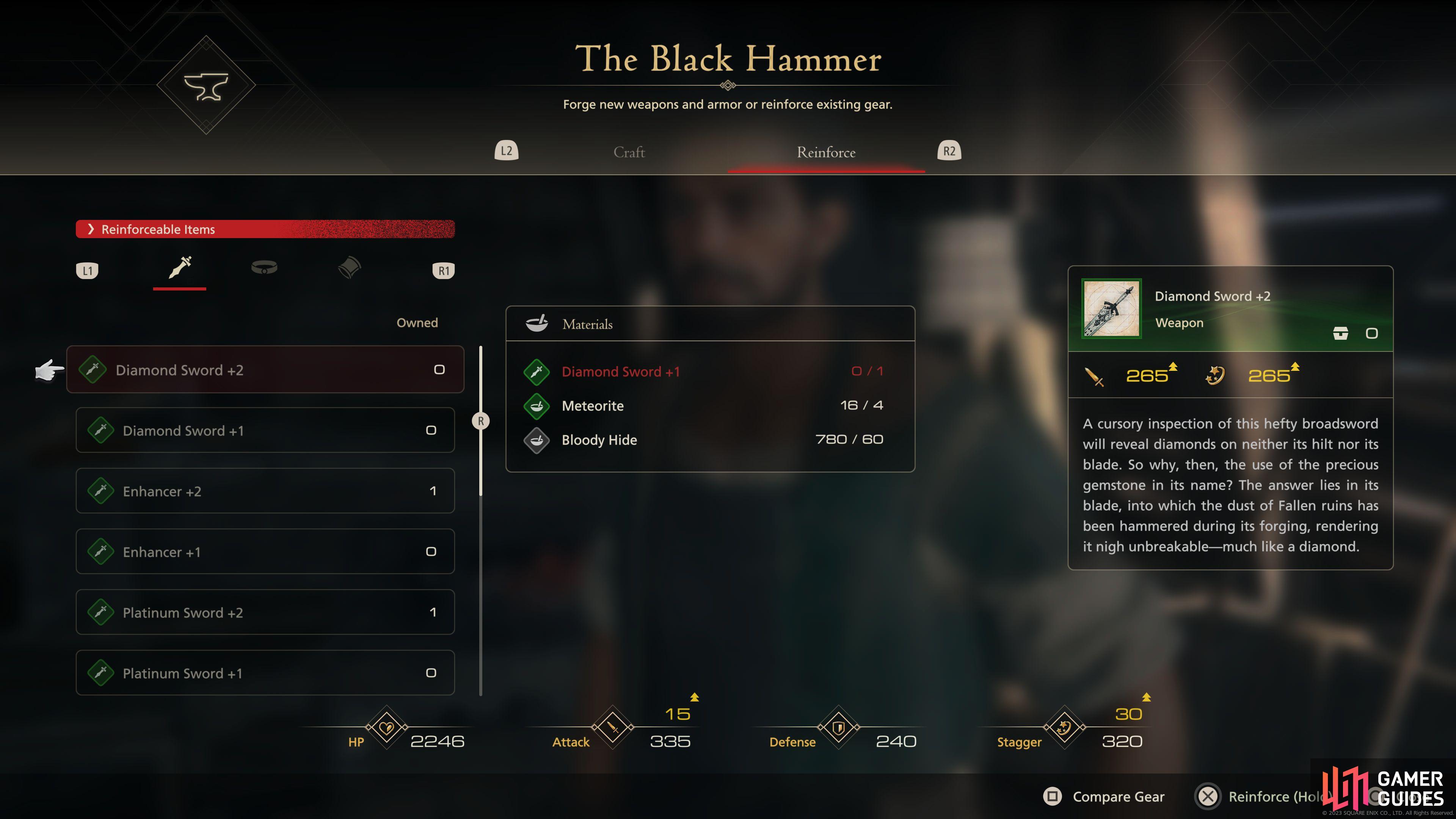Select Diamond Sword +2 in list

pyautogui.click(x=265, y=370)
